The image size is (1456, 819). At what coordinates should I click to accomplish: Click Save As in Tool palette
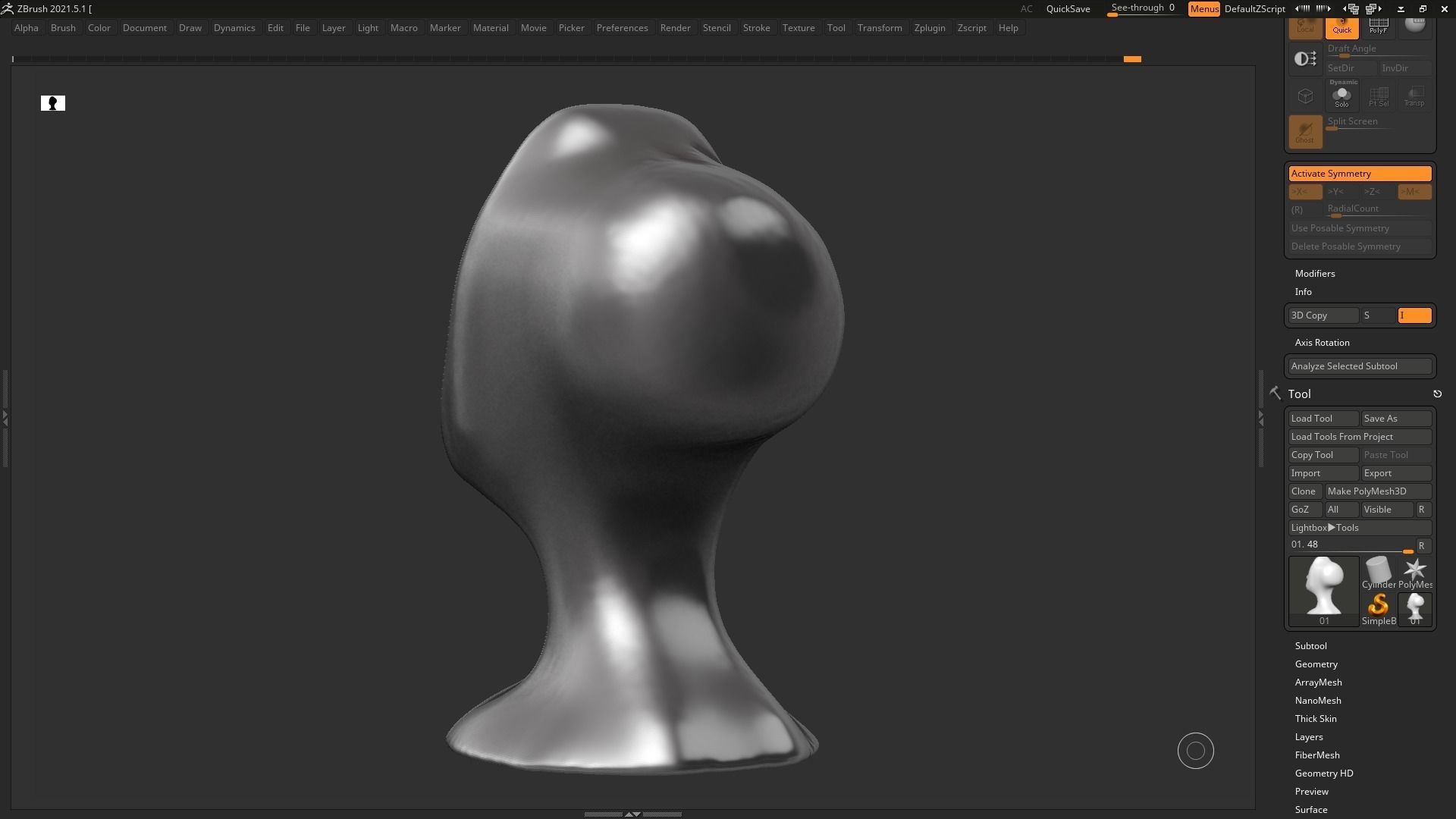pyautogui.click(x=1396, y=419)
